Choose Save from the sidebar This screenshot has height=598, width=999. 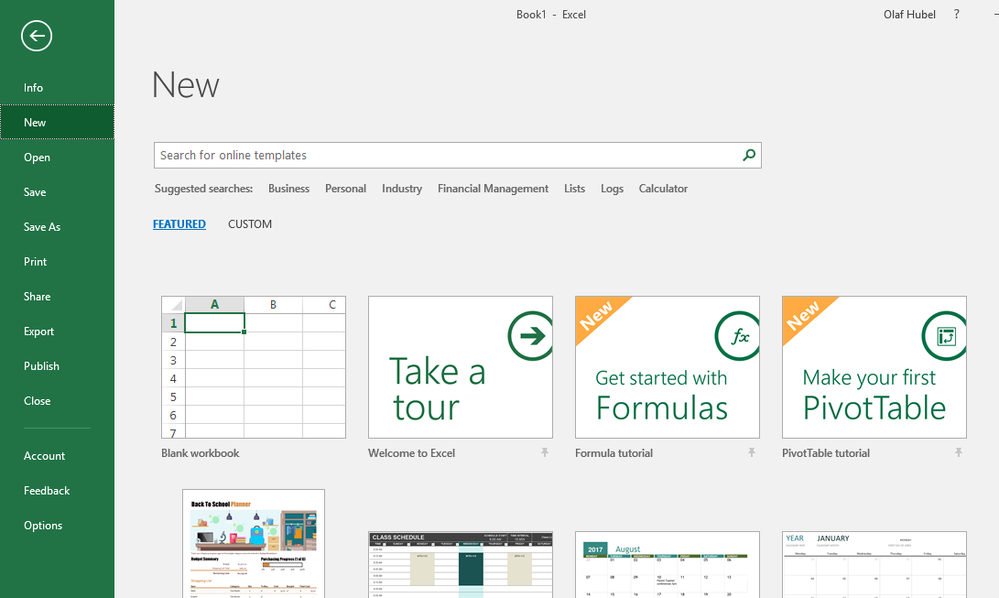pyautogui.click(x=57, y=192)
